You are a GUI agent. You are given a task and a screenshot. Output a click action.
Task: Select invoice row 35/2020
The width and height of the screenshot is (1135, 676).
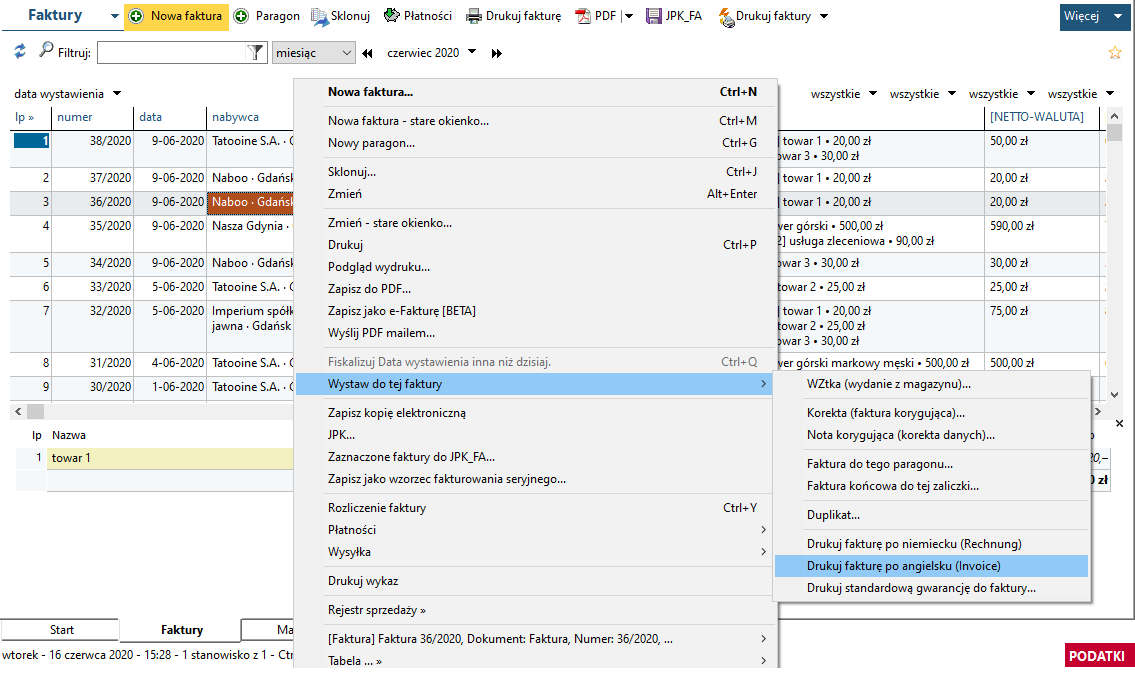tap(110, 226)
